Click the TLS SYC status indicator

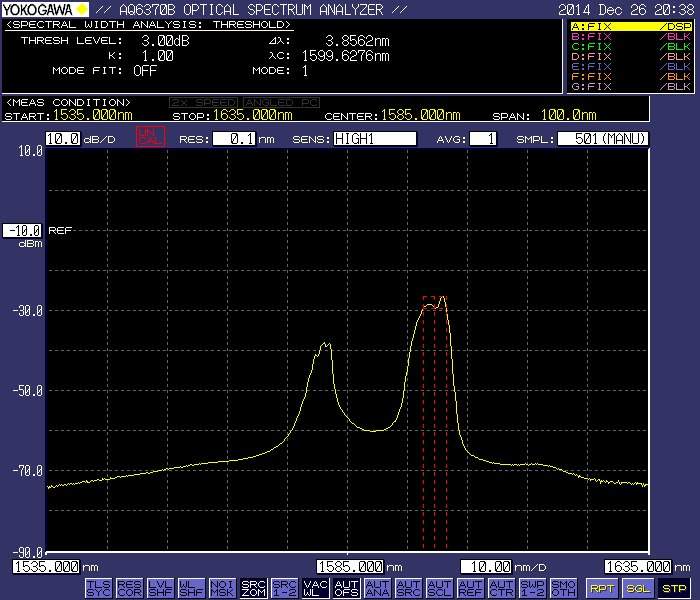[99, 588]
